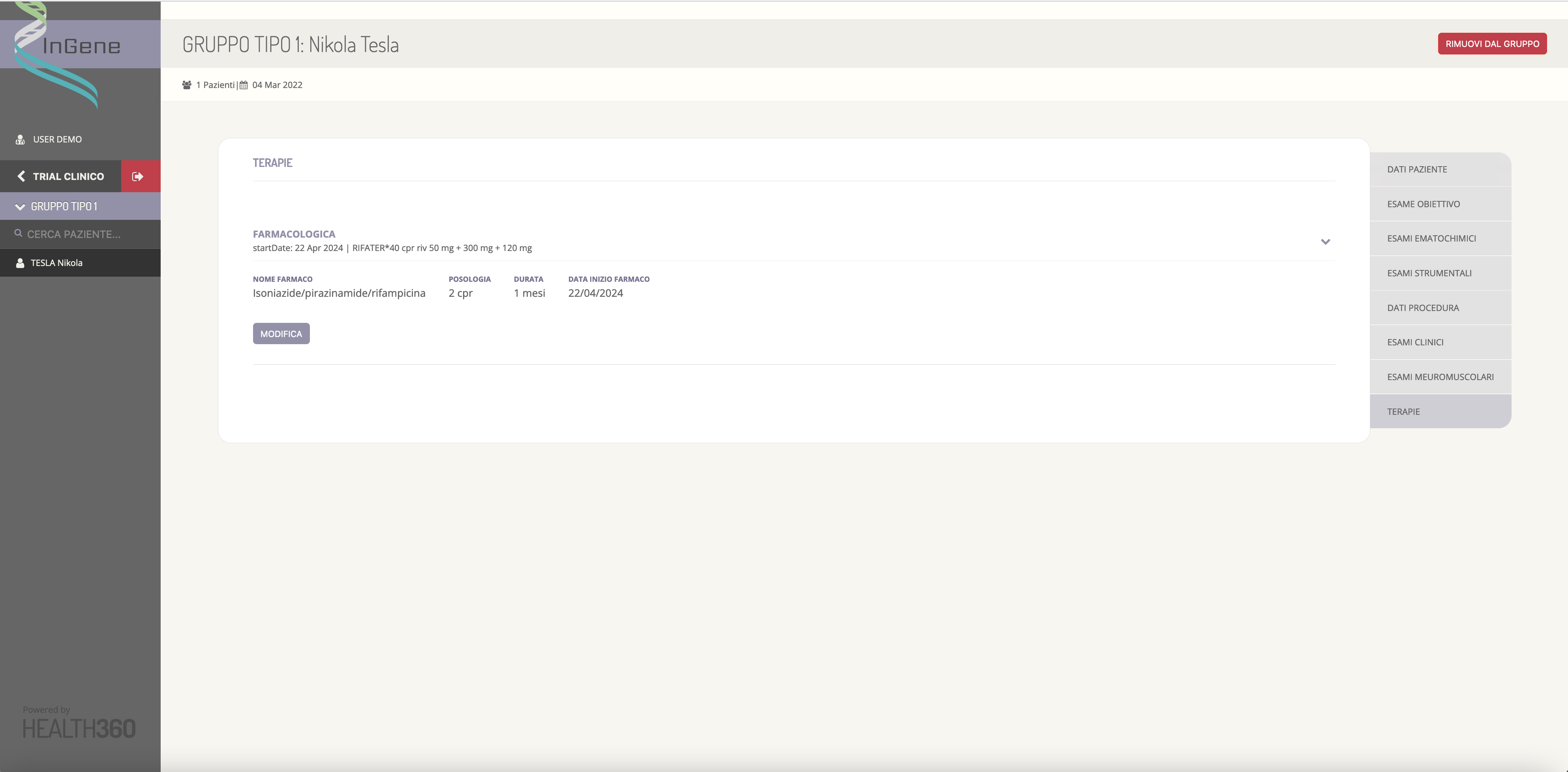The width and height of the screenshot is (1568, 772).
Task: Click the durata value 1 mesi
Action: point(529,293)
